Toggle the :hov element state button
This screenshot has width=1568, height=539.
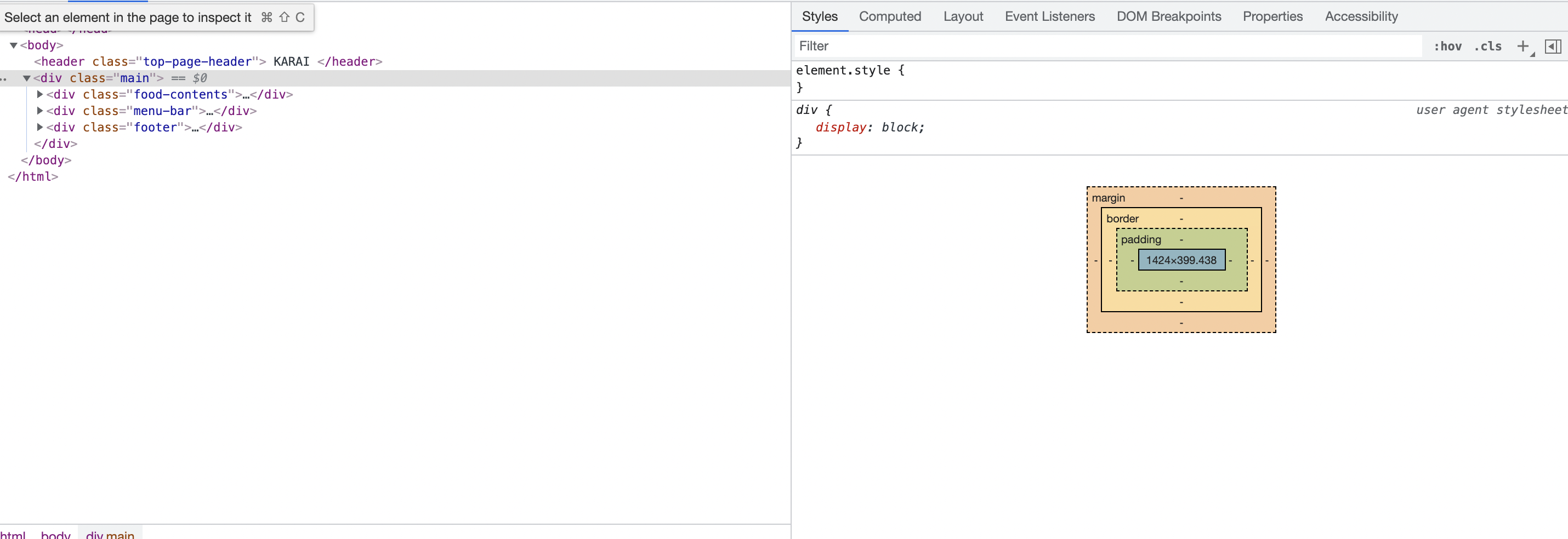pos(1447,46)
